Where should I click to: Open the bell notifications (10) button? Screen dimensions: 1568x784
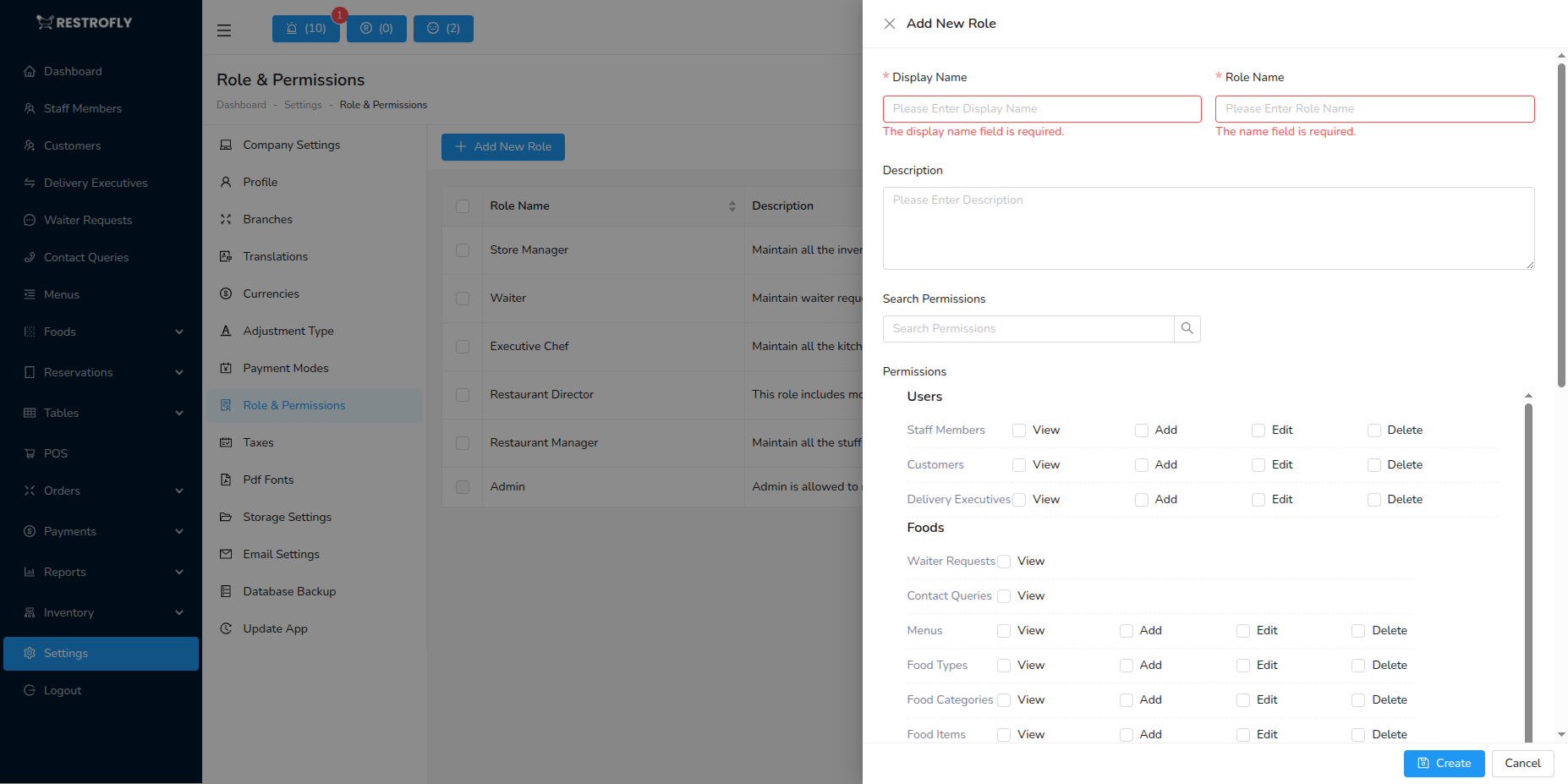coord(305,29)
